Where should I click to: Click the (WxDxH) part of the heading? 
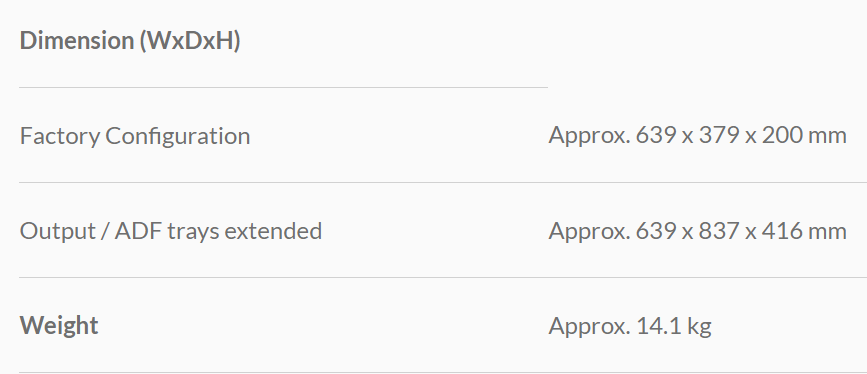pos(190,41)
